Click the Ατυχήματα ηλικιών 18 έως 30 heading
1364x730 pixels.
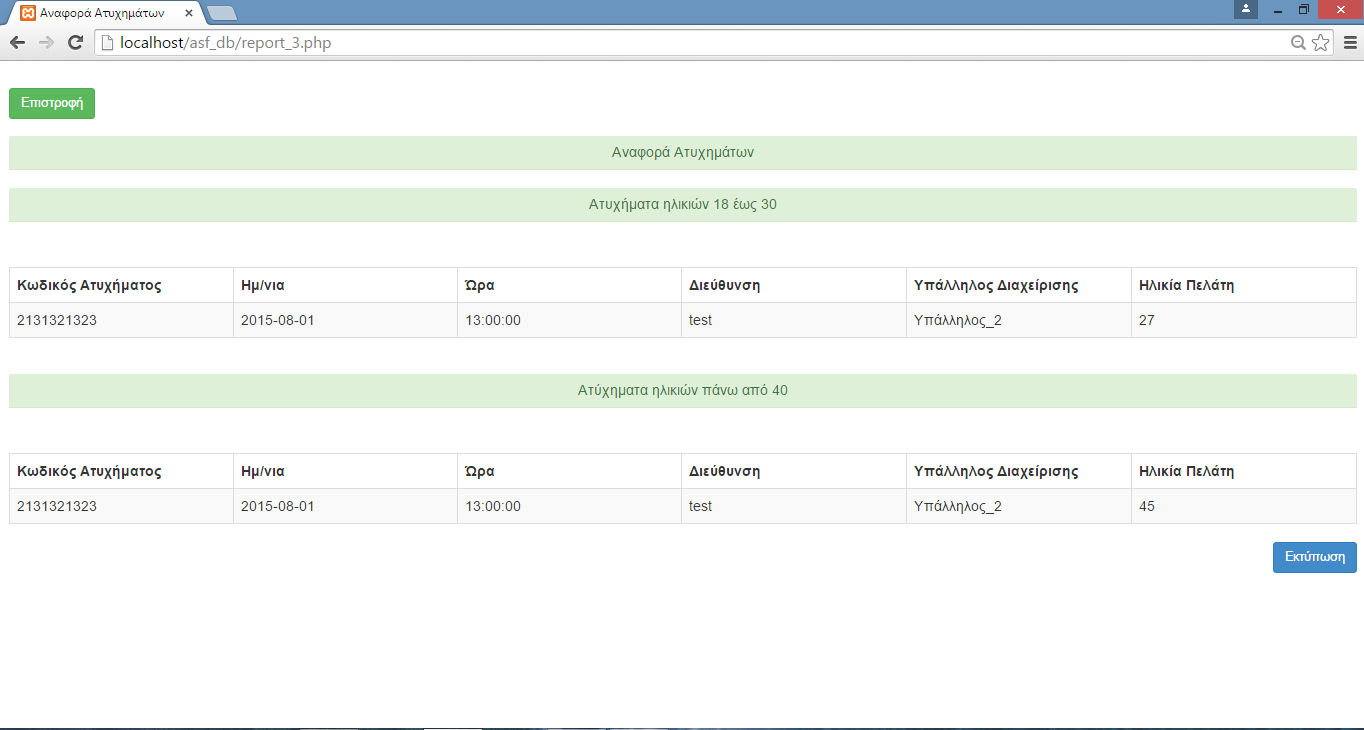[x=682, y=205]
